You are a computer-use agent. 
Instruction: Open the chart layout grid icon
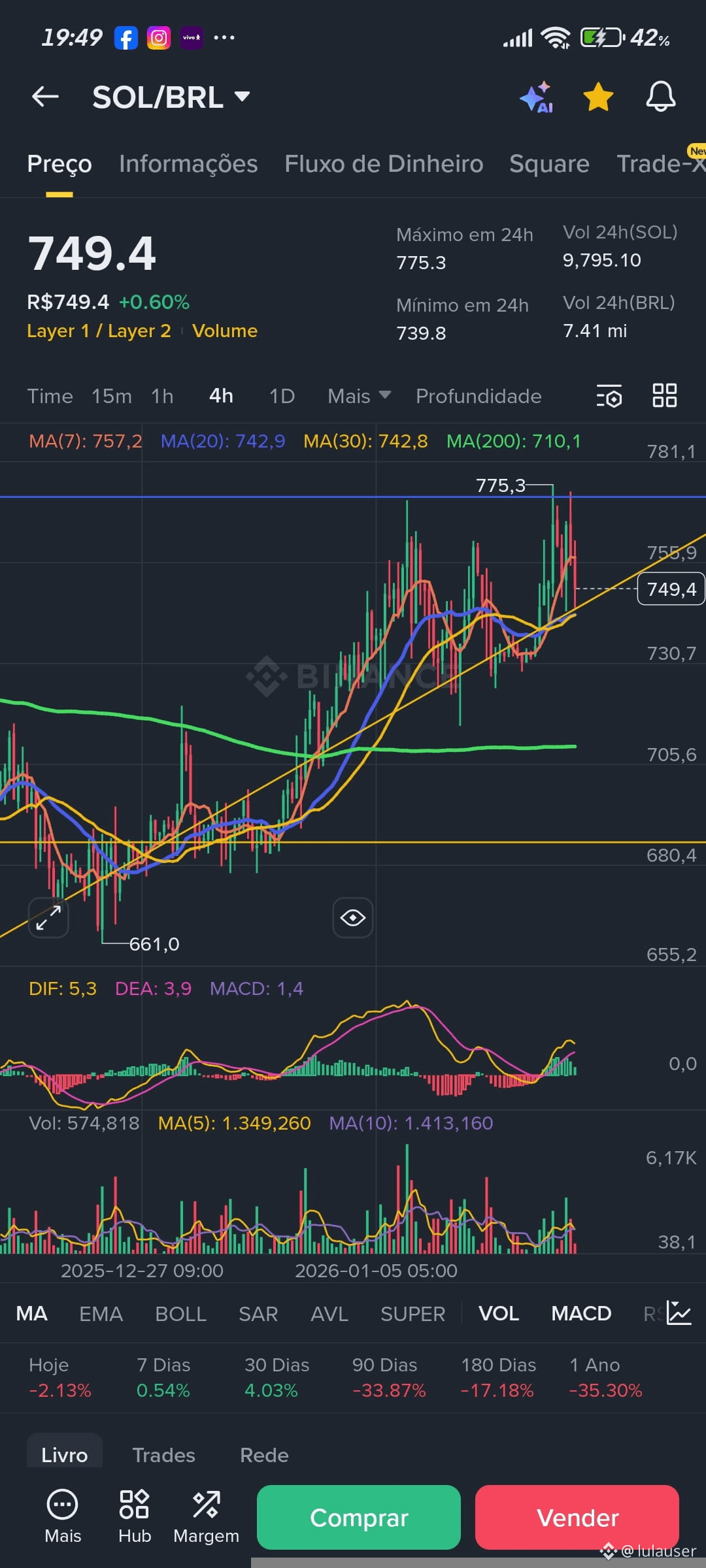pos(665,396)
